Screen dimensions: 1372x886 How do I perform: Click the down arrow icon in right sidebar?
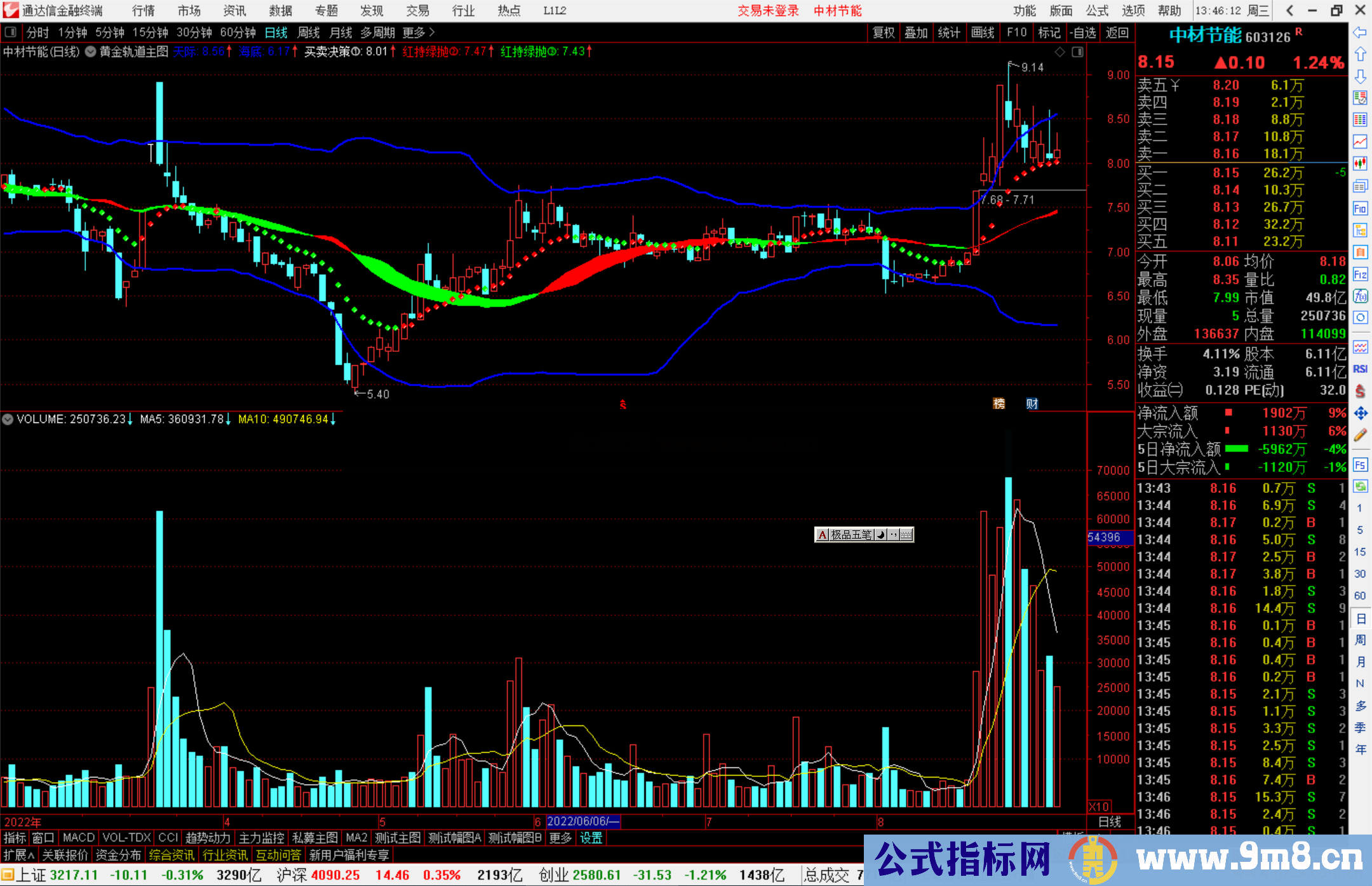1360,76
